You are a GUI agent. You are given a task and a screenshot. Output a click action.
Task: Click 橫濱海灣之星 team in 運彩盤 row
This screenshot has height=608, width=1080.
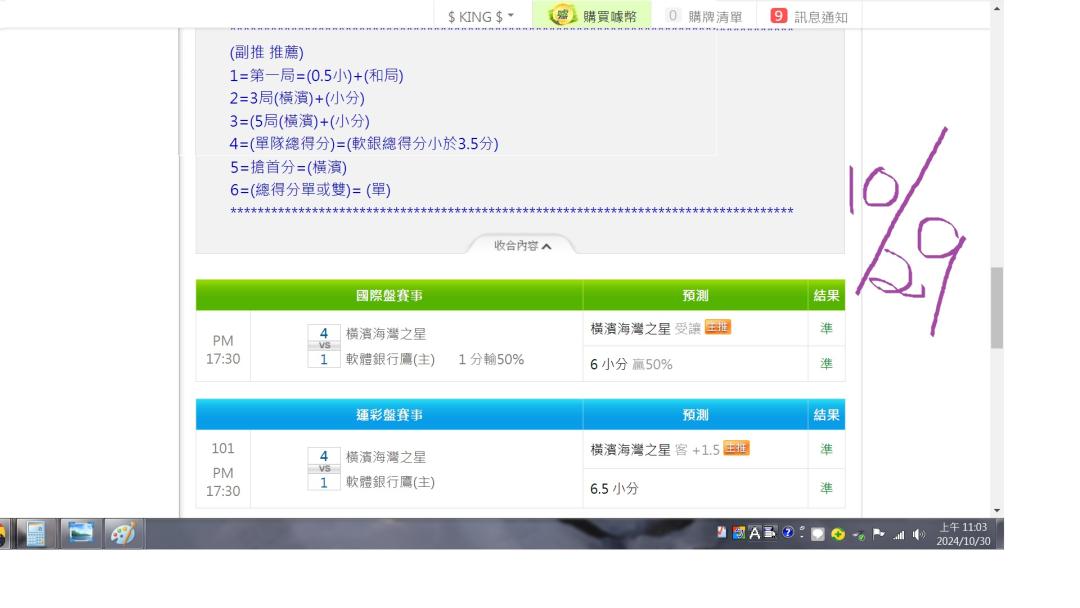click(386, 457)
